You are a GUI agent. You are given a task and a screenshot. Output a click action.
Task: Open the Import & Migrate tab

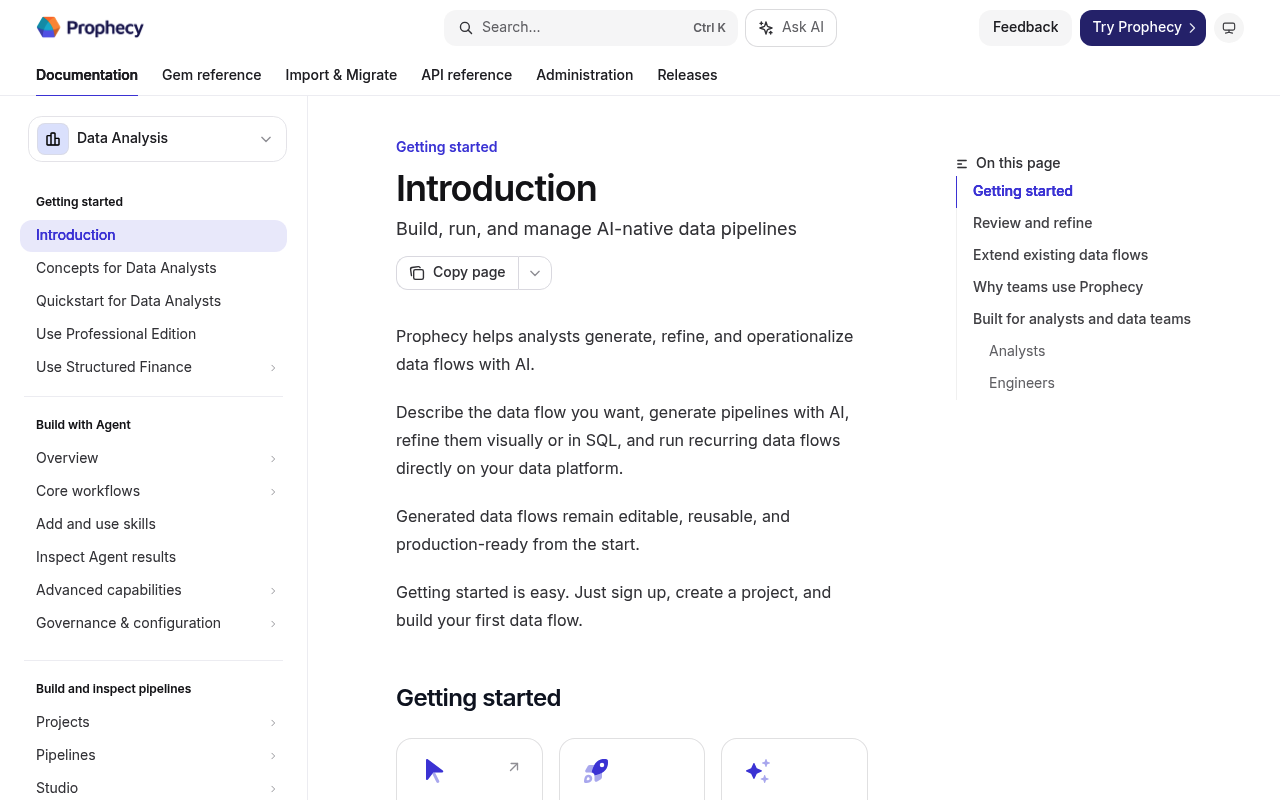pyautogui.click(x=341, y=75)
